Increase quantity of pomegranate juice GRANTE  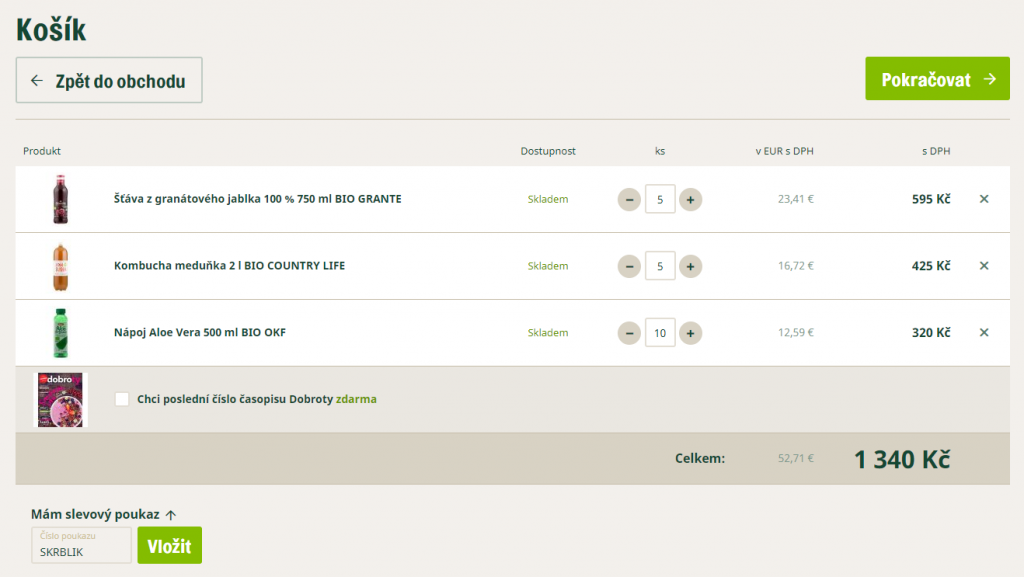pos(690,200)
